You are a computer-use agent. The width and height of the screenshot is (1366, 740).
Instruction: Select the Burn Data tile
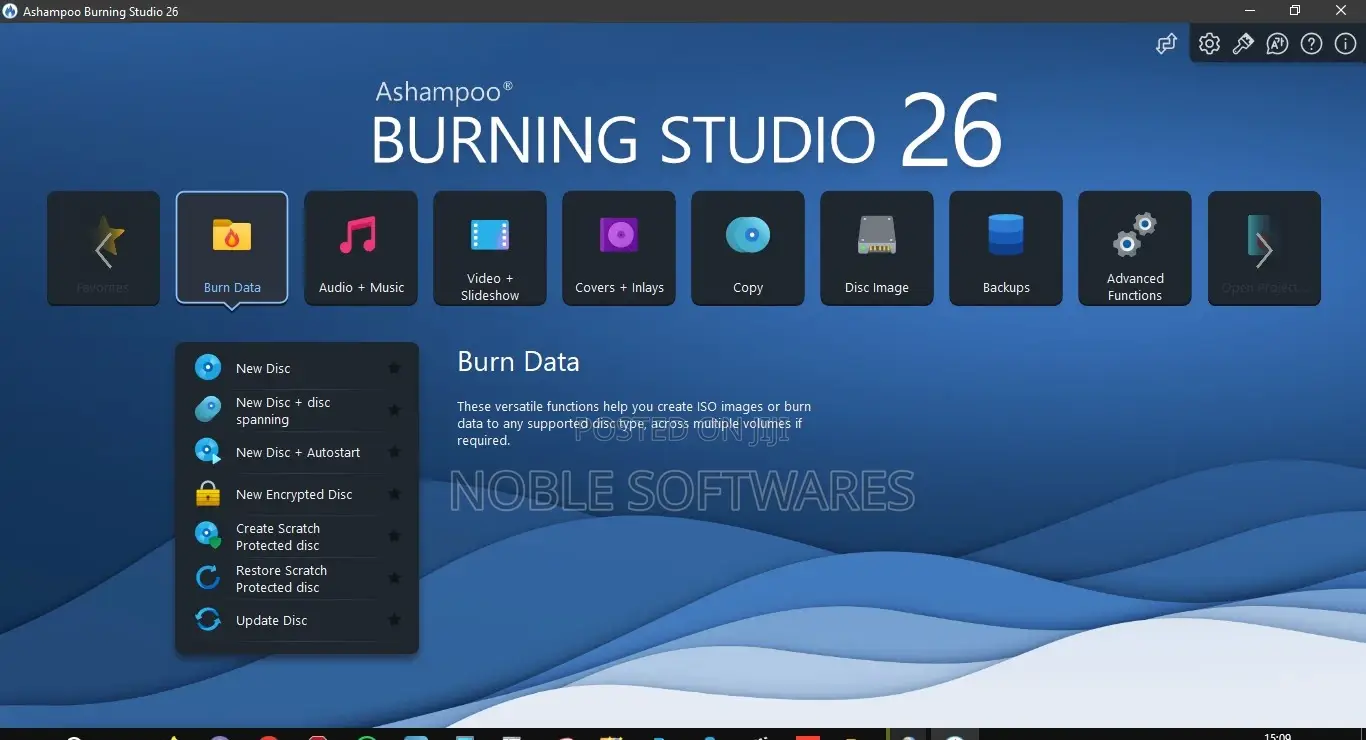pyautogui.click(x=232, y=247)
